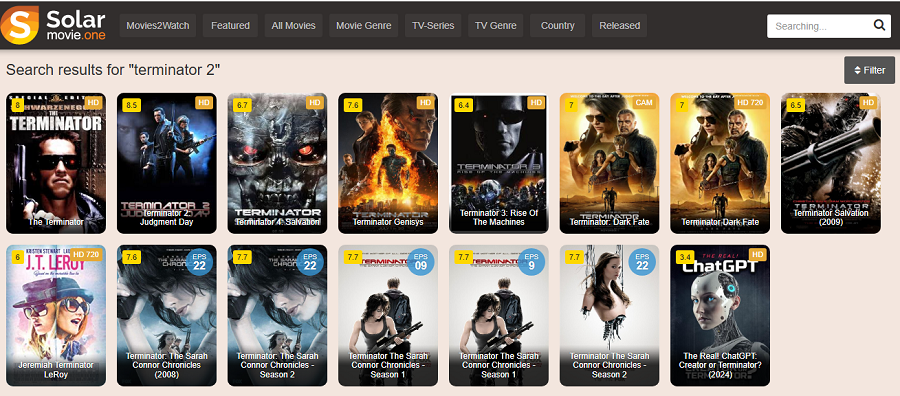This screenshot has width=900, height=396.
Task: Open Terminator Salvation (2009) poster
Action: tap(831, 164)
